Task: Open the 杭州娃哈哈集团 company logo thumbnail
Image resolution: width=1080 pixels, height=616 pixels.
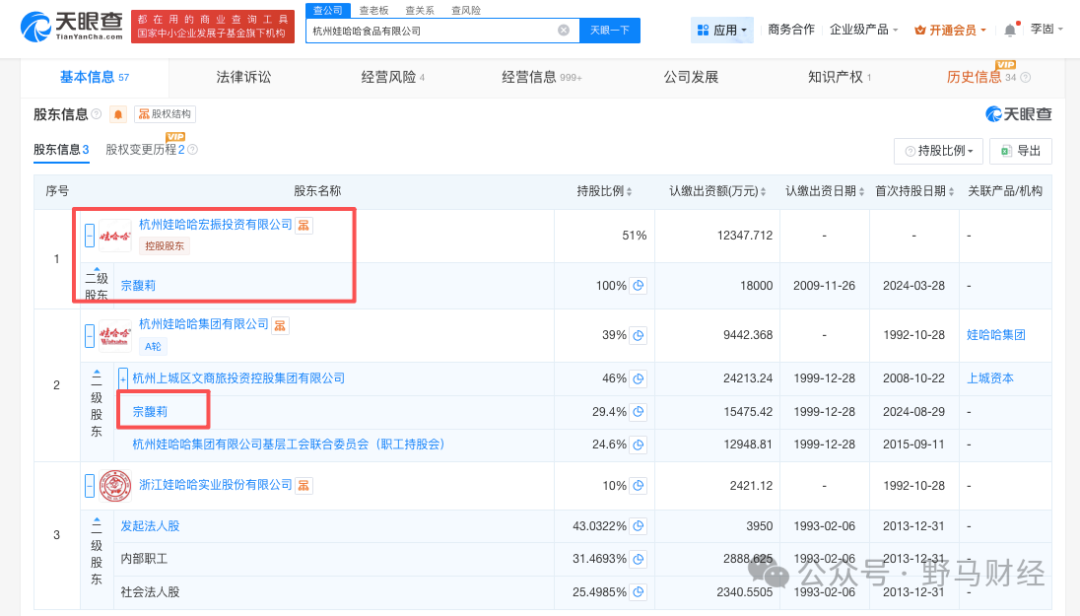Action: click(x=115, y=336)
